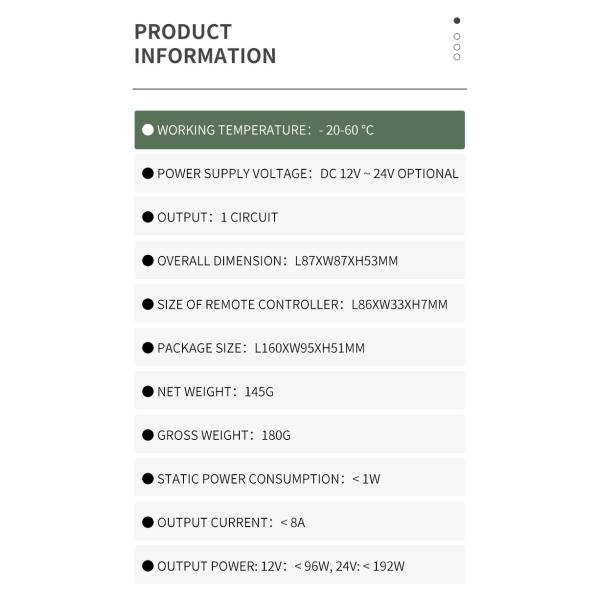Click the < 96W, 24V: < 192W value text
600x600 pixels.
349,566
